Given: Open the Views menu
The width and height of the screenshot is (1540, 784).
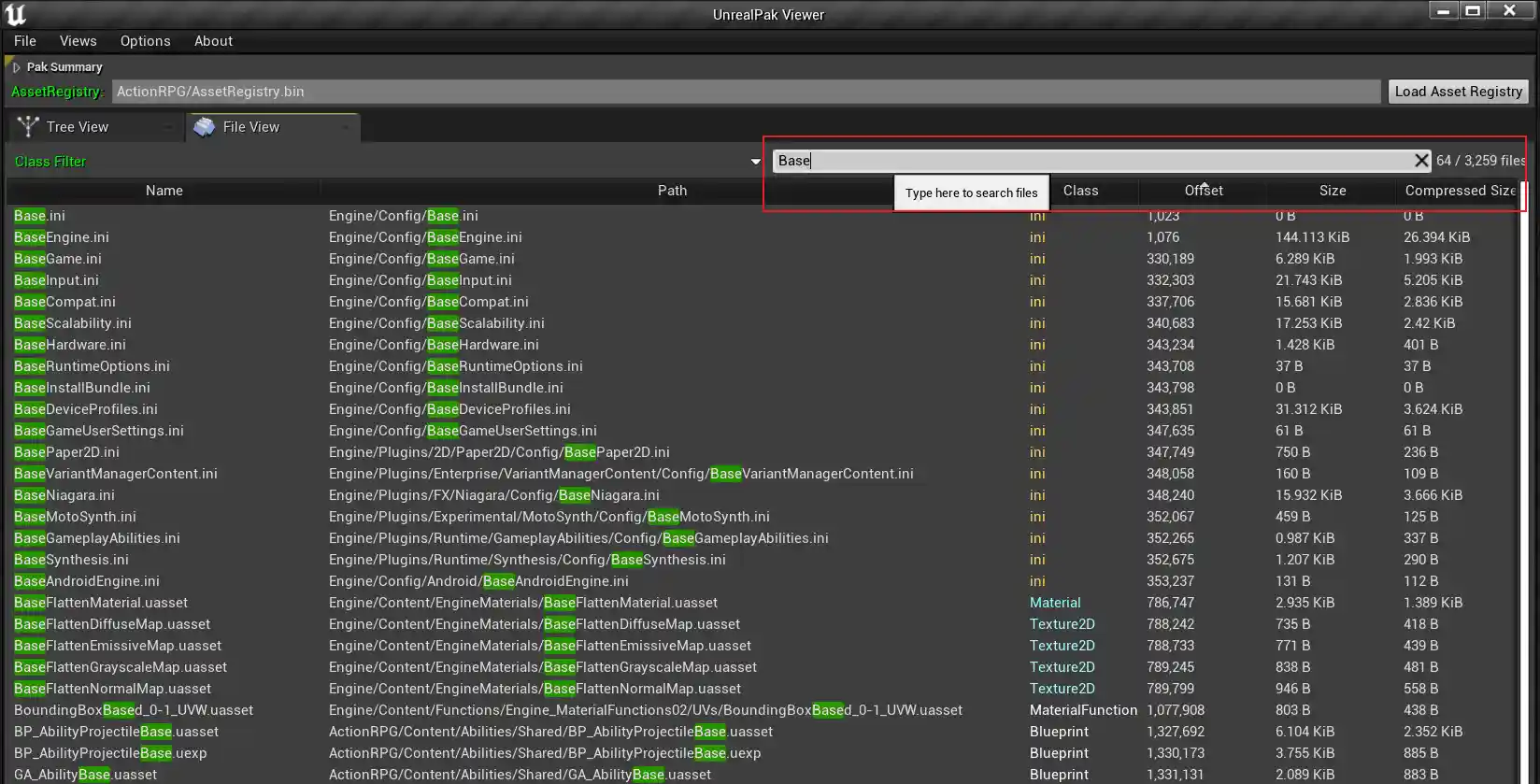Looking at the screenshot, I should point(78,41).
